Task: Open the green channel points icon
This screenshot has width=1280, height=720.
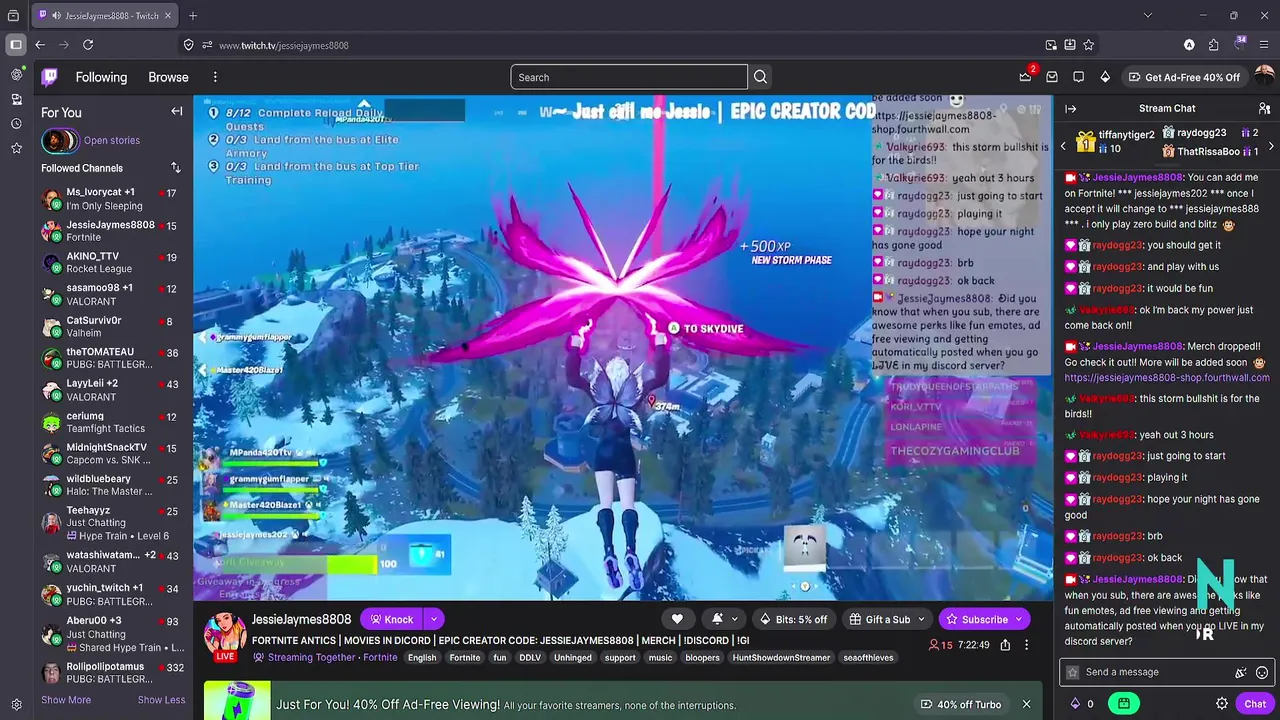Action: point(1124,704)
